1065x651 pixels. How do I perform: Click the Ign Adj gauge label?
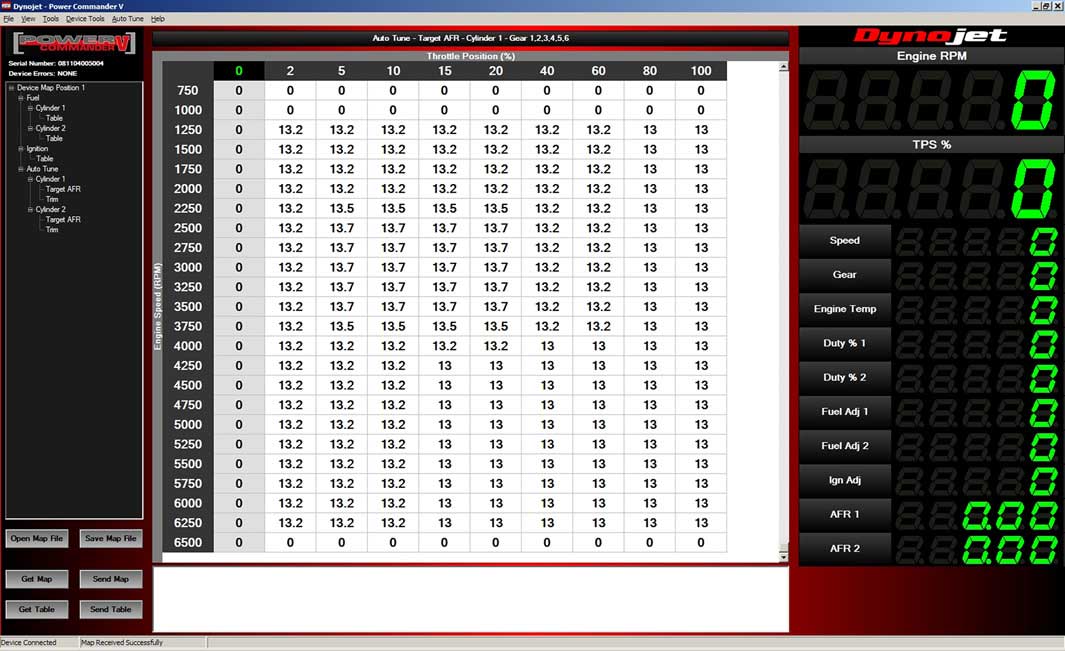(845, 480)
